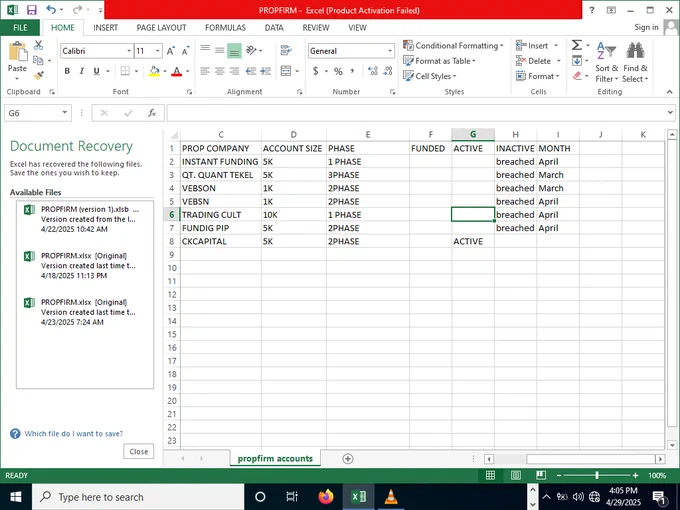
Task: Click the zoom slider handle
Action: point(597,475)
